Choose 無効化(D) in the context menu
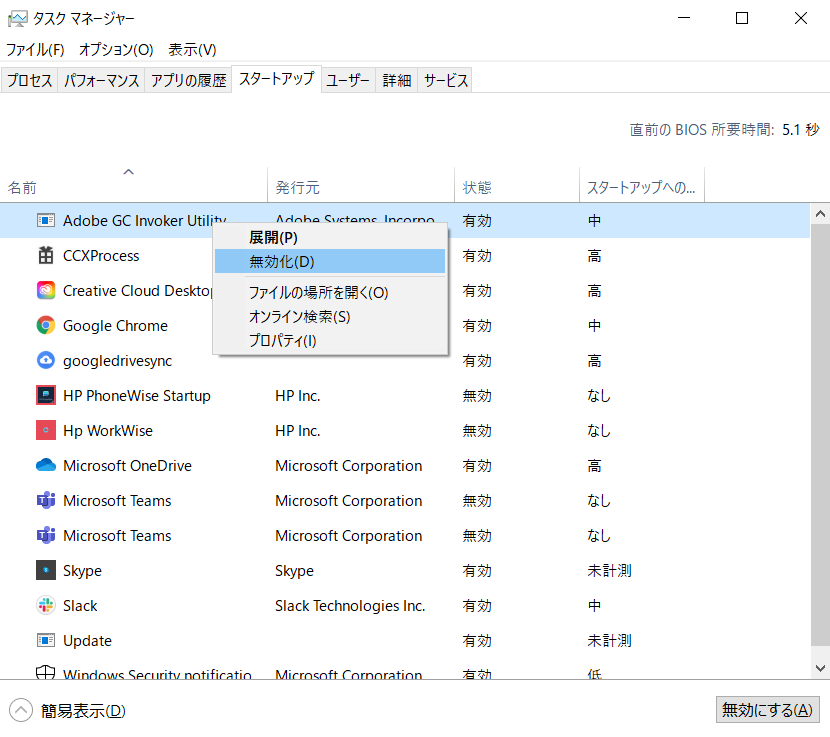Image resolution: width=830 pixels, height=737 pixels. coord(330,262)
